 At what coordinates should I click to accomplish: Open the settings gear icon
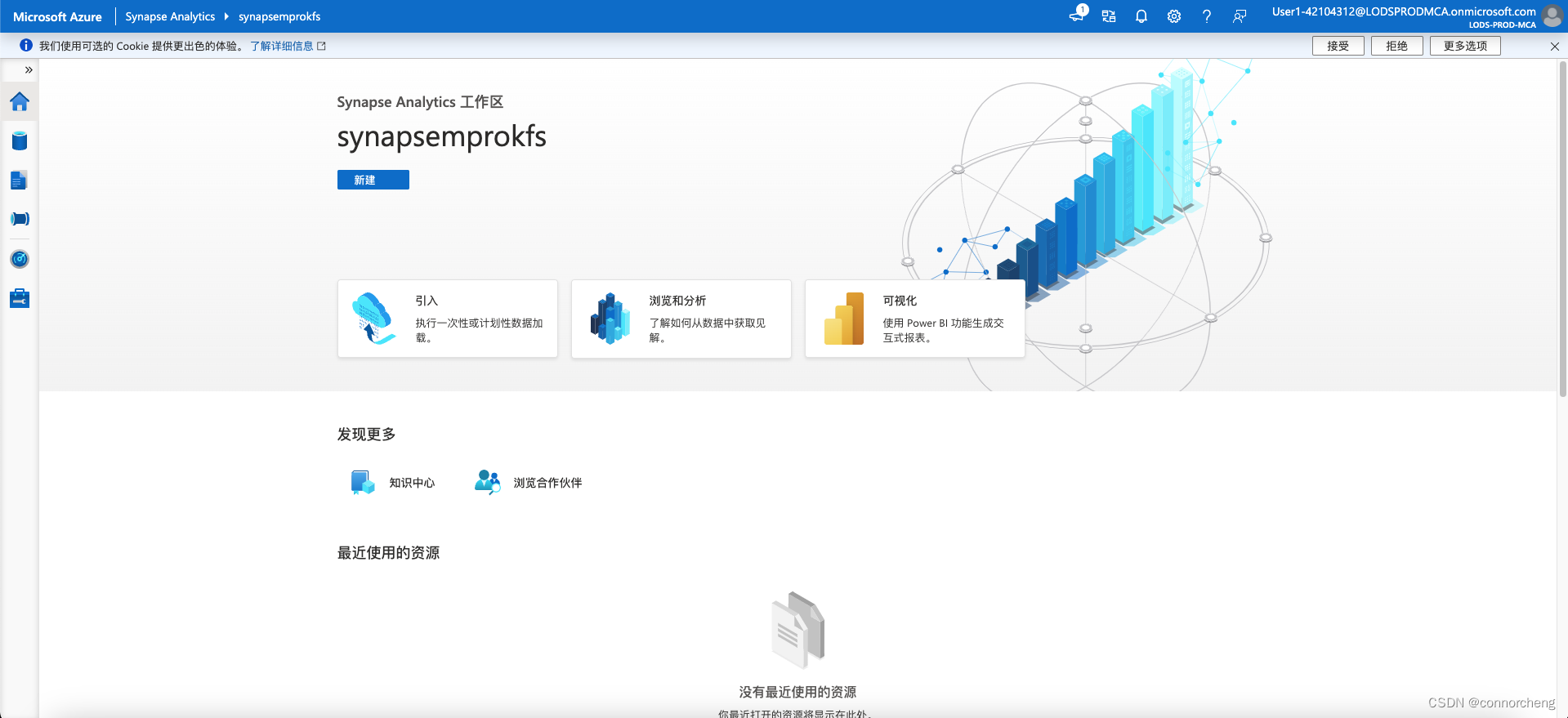click(1174, 16)
